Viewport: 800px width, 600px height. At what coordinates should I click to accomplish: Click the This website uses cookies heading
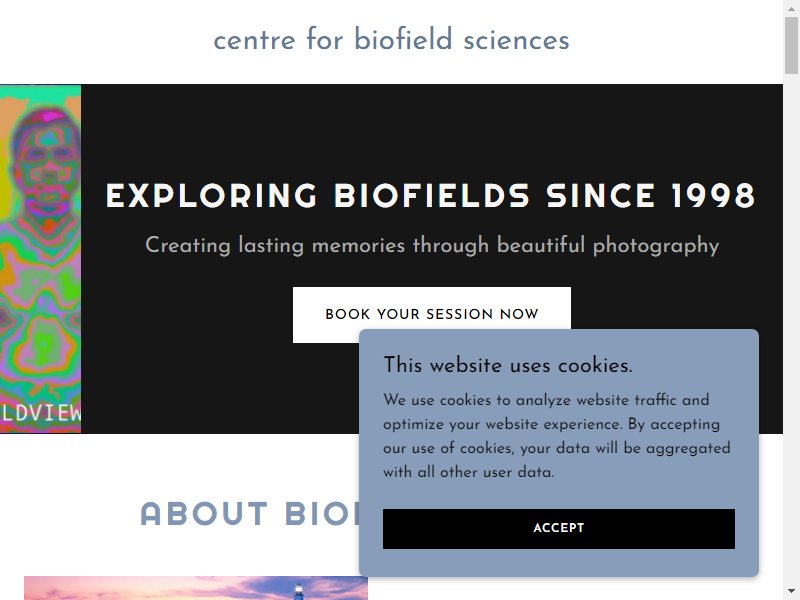508,365
